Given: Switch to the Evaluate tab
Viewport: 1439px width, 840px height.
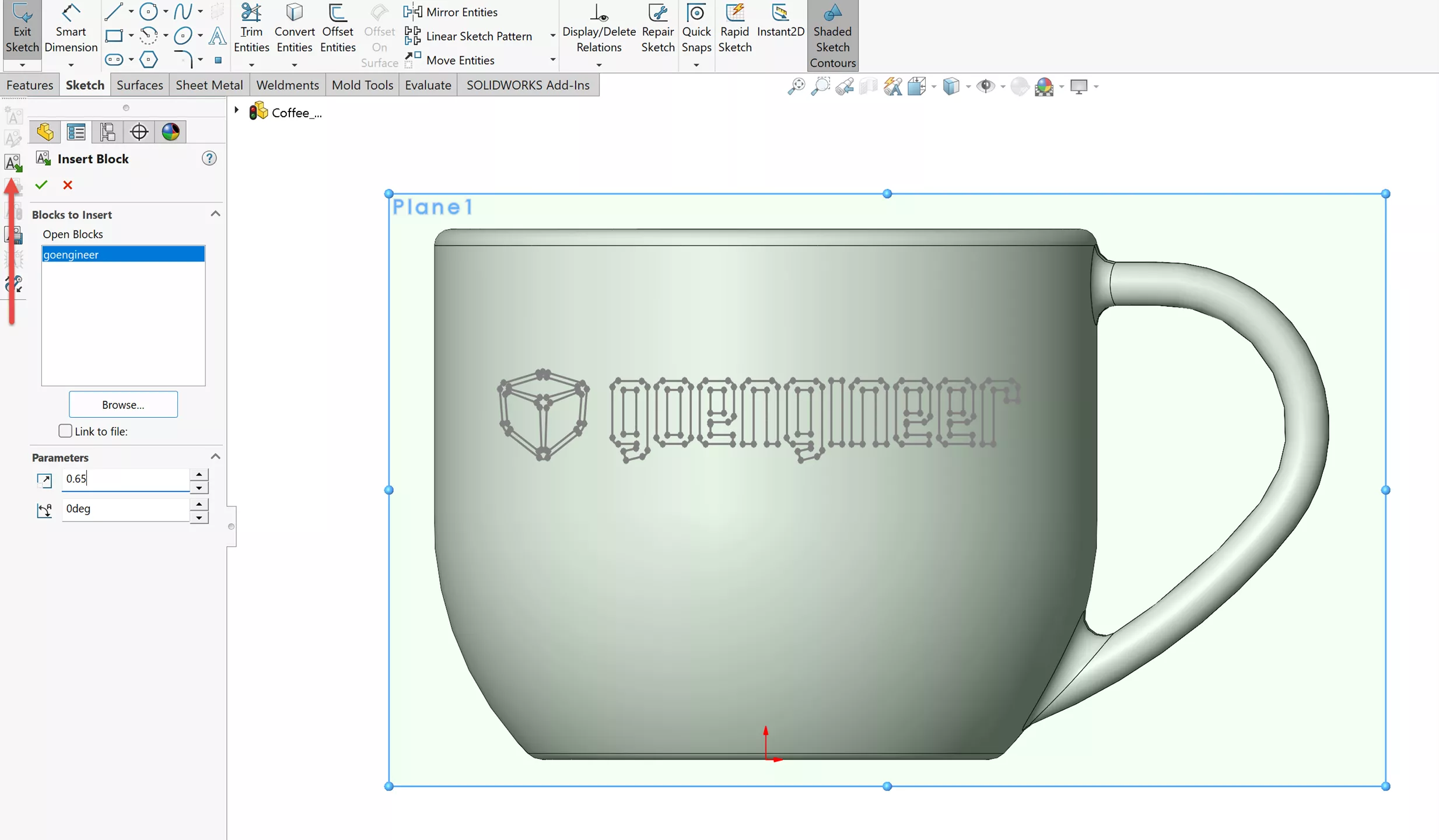Looking at the screenshot, I should click(428, 85).
